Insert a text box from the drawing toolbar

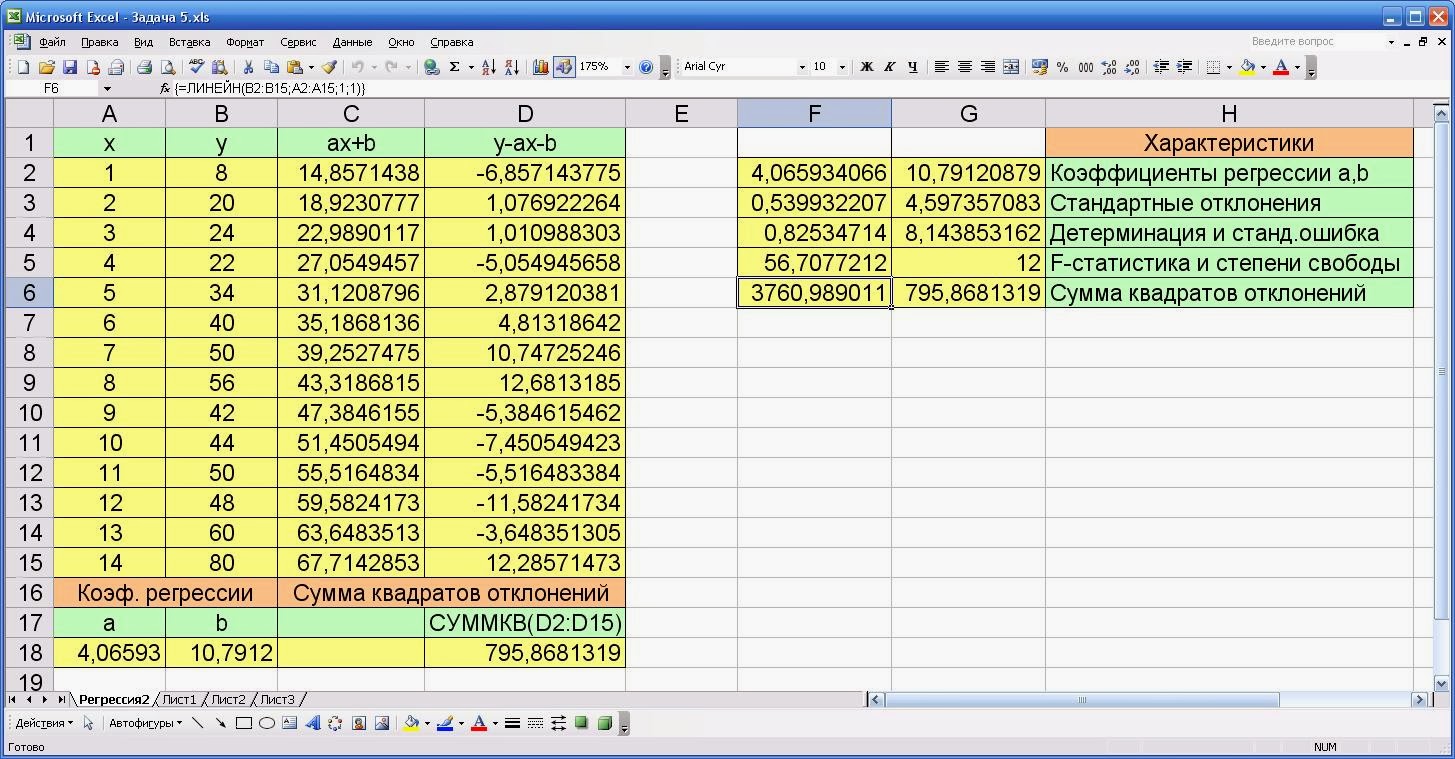pyautogui.click(x=290, y=723)
